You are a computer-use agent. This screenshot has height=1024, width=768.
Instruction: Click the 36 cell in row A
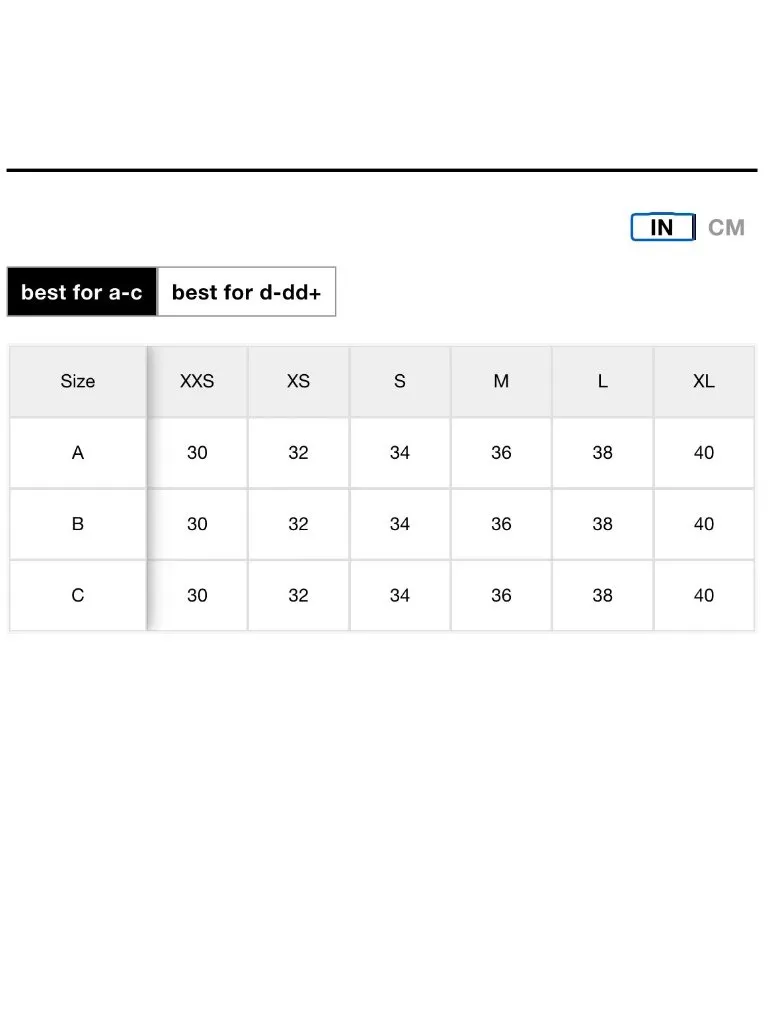(x=501, y=453)
